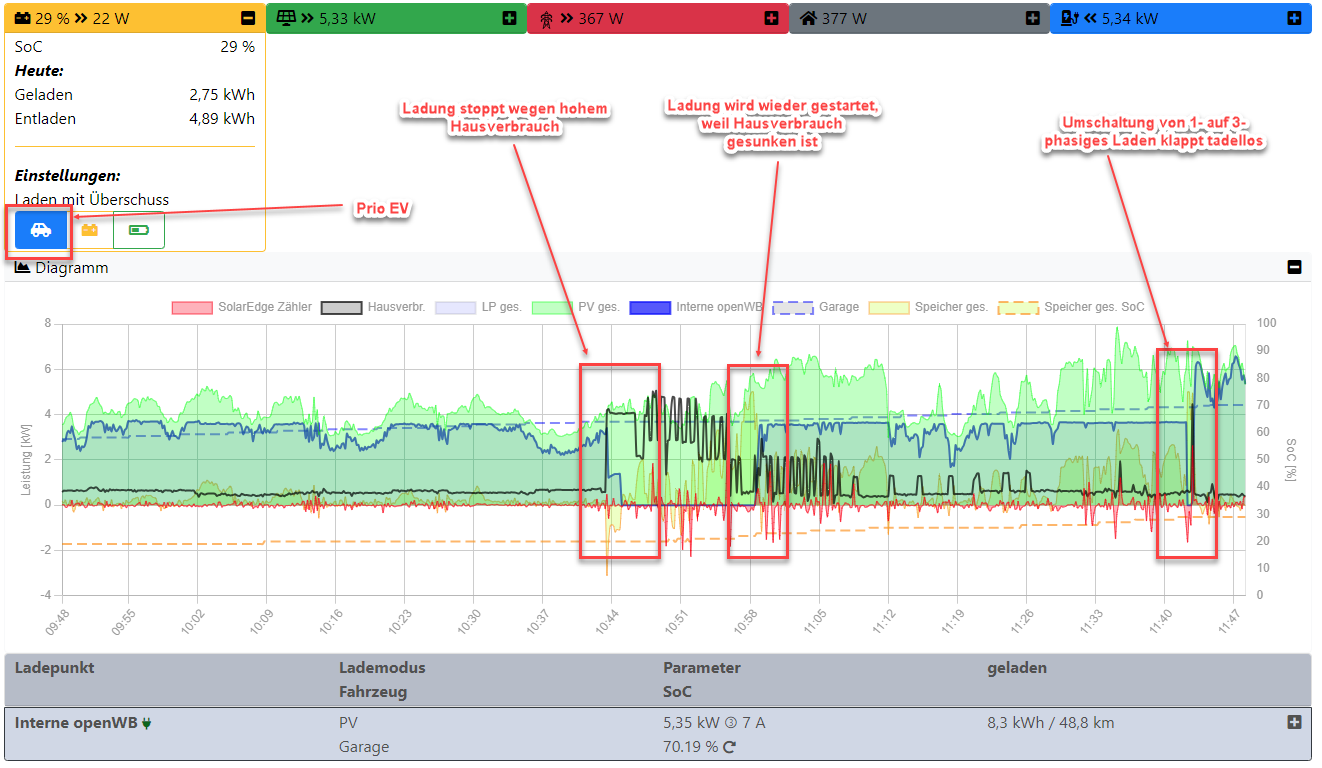Click the Interne openWB charge point name

point(75,723)
